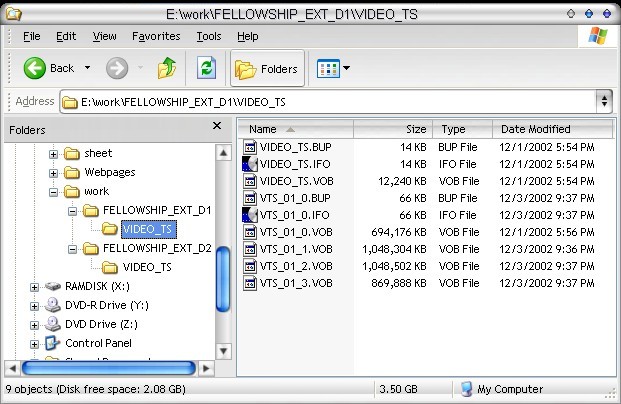
Task: Click the grey Forward arrow button
Action: [x=117, y=68]
